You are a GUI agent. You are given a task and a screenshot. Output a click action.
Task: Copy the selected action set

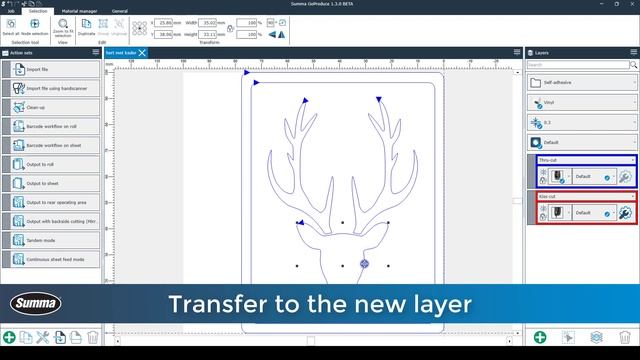(x=26, y=338)
